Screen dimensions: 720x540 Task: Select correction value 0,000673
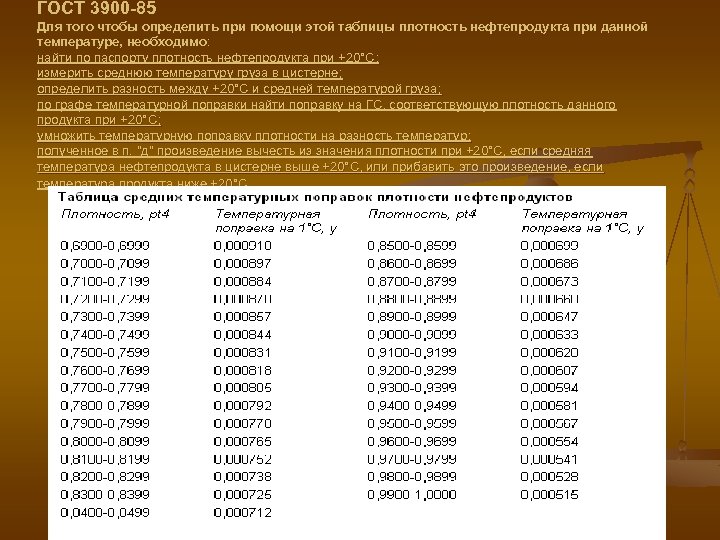(549, 281)
